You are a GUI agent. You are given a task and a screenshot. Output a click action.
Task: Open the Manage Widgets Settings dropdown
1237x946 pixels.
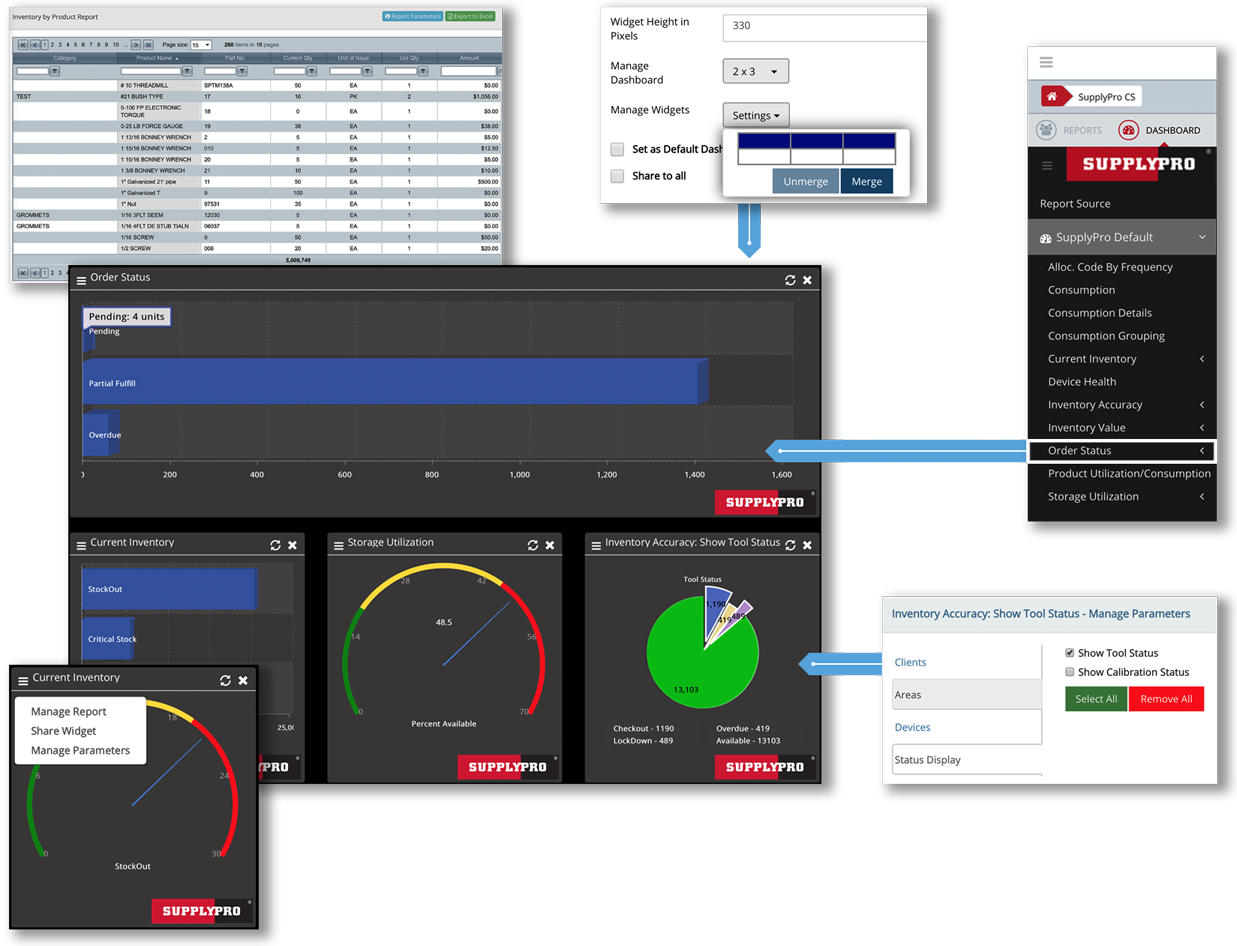(755, 115)
